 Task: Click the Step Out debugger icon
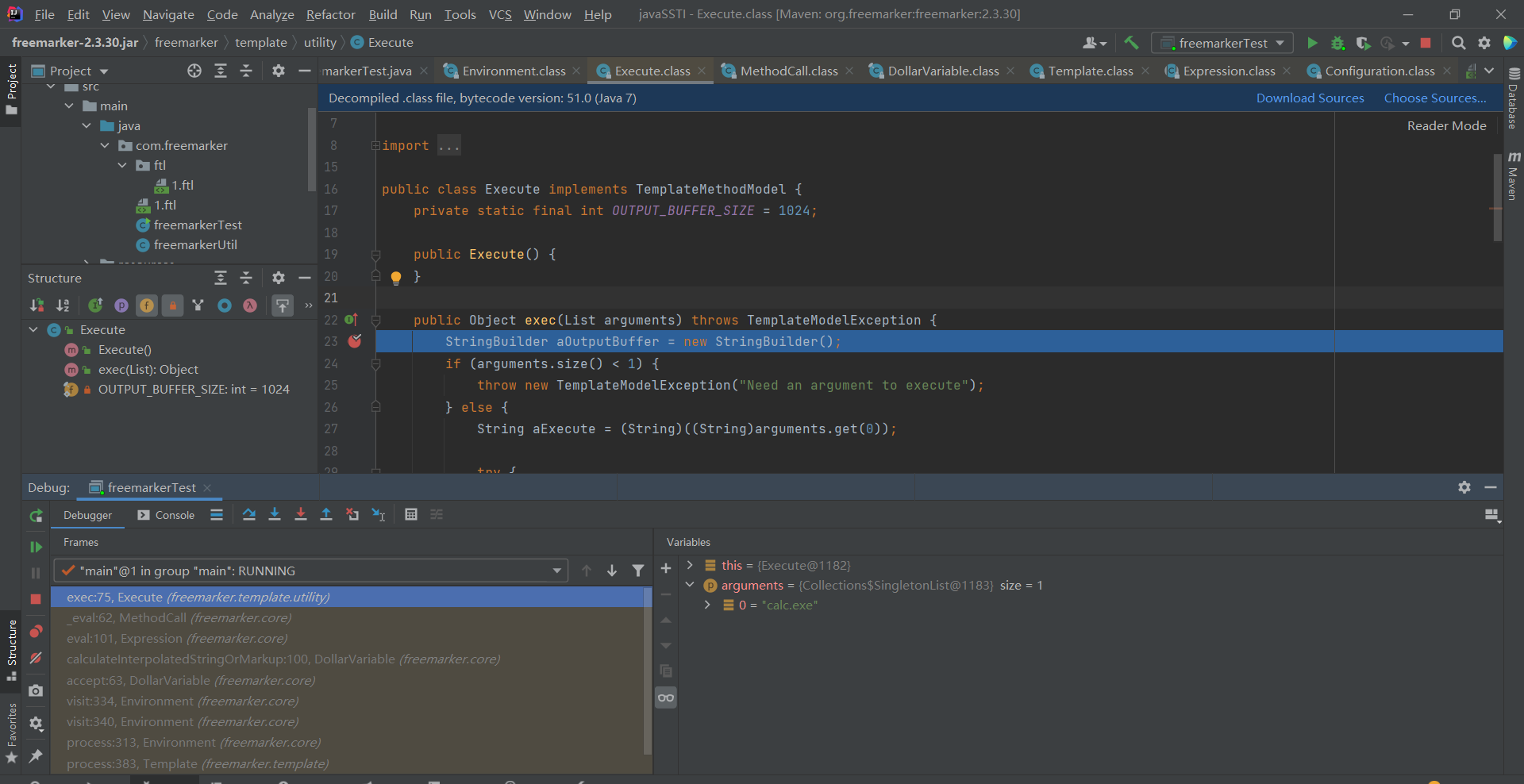[x=325, y=515]
